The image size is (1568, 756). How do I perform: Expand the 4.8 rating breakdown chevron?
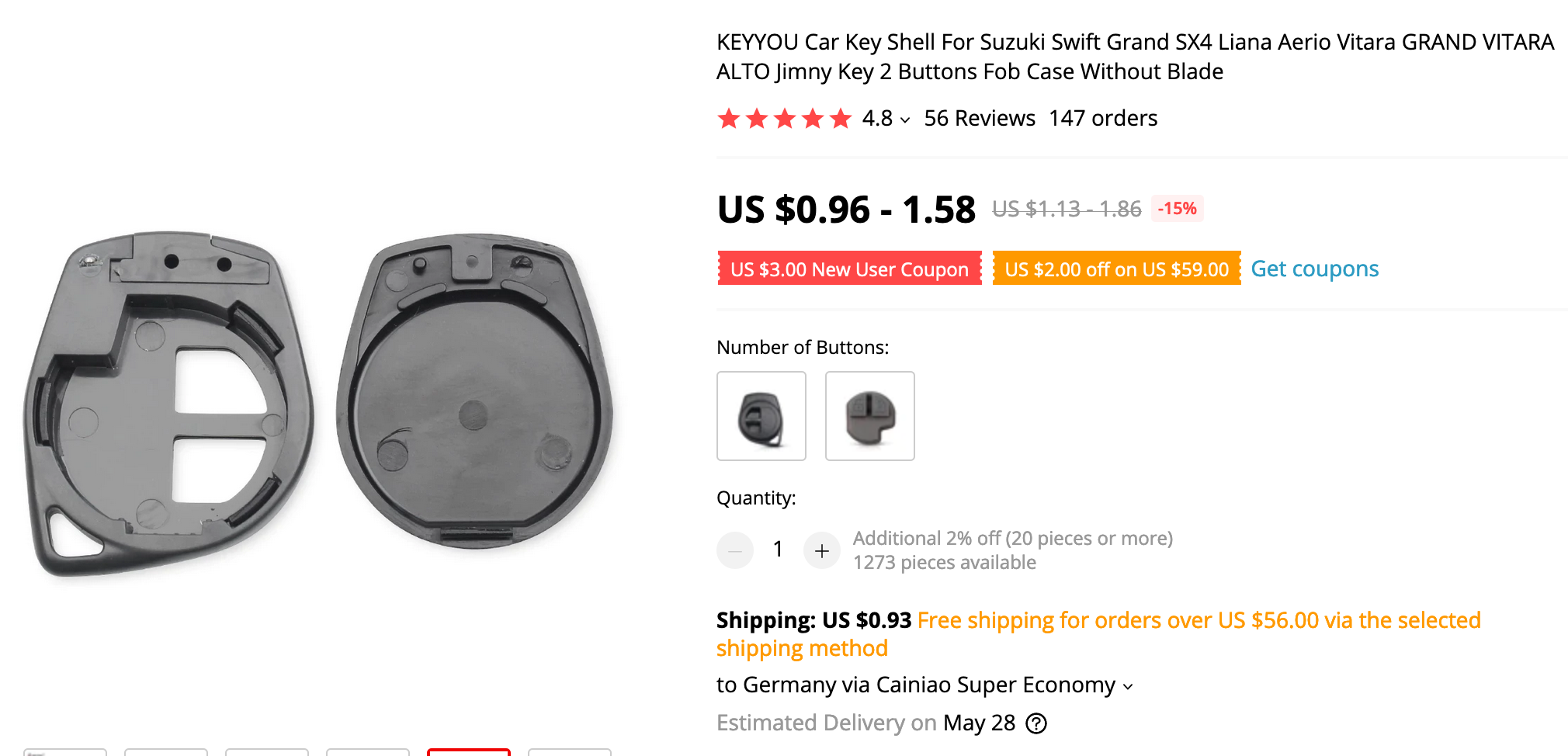click(x=905, y=120)
